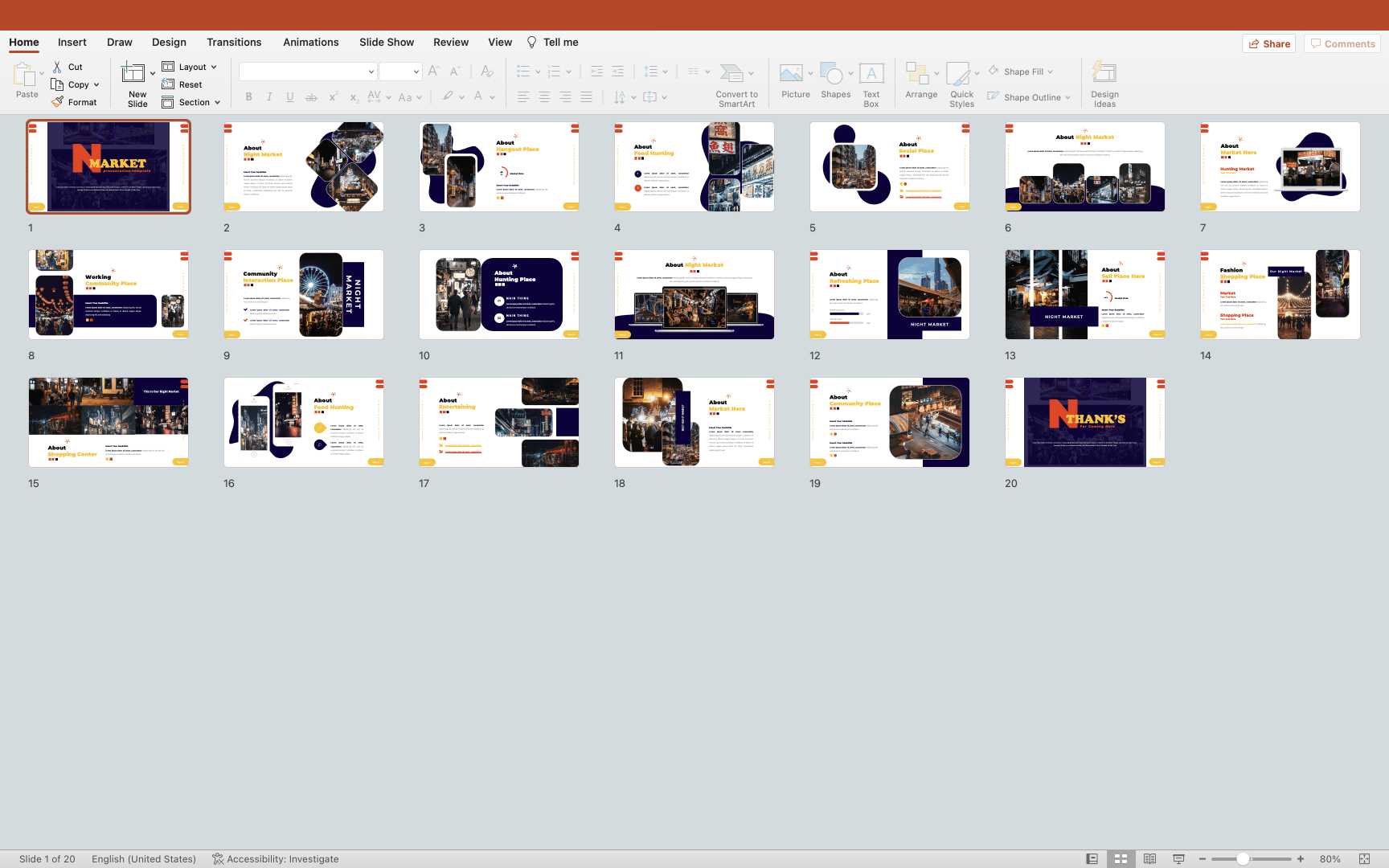Screen dimensions: 1389x868
Task: Switch to Normal view in status bar
Action: click(1092, 858)
